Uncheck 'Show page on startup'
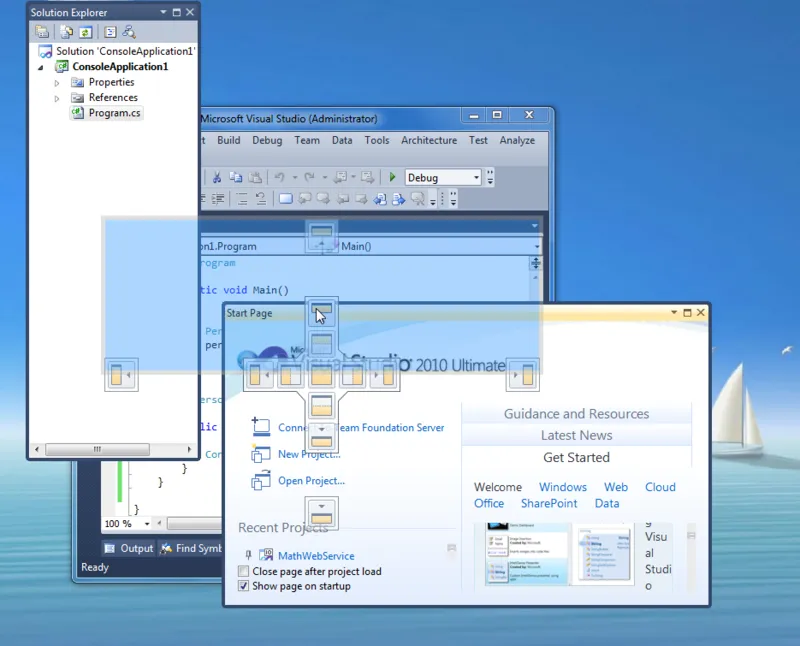Image resolution: width=800 pixels, height=646 pixels. (244, 586)
